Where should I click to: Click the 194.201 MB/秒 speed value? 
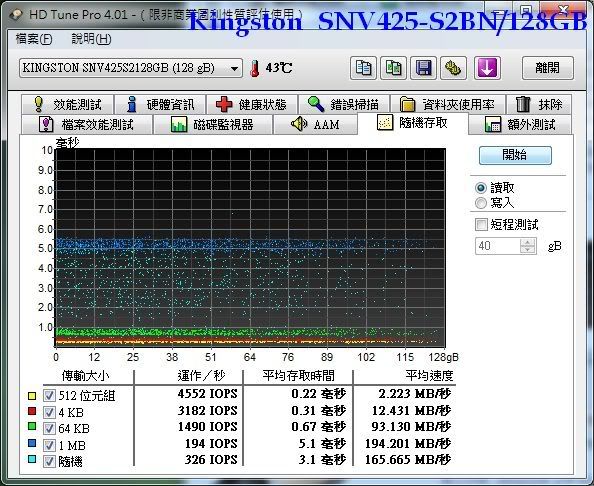point(408,444)
